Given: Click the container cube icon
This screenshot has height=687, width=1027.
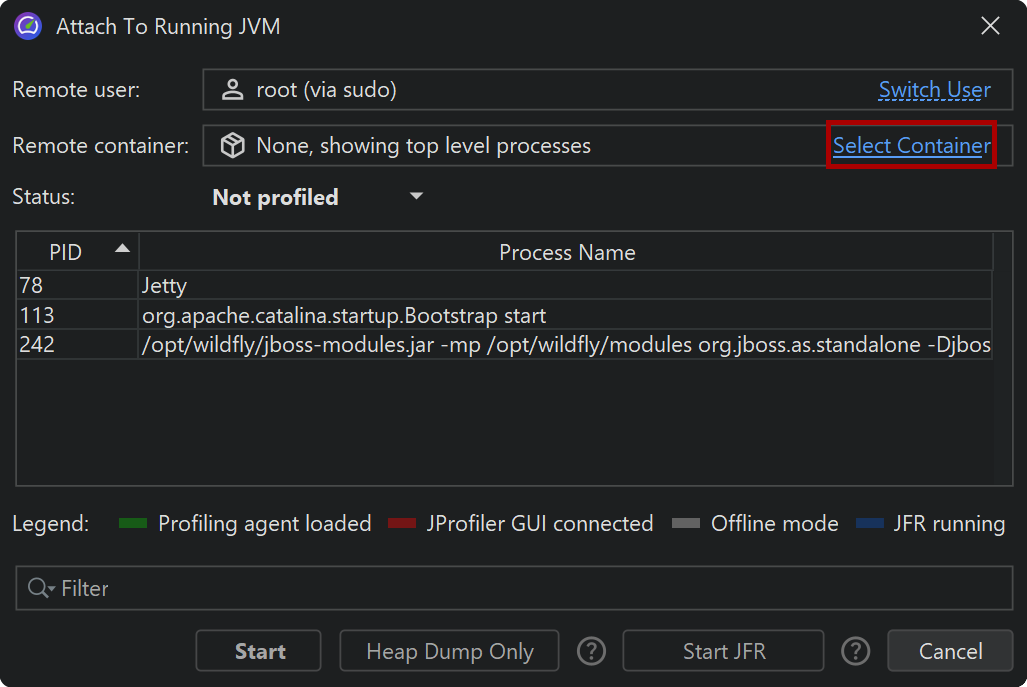Looking at the screenshot, I should (x=233, y=146).
